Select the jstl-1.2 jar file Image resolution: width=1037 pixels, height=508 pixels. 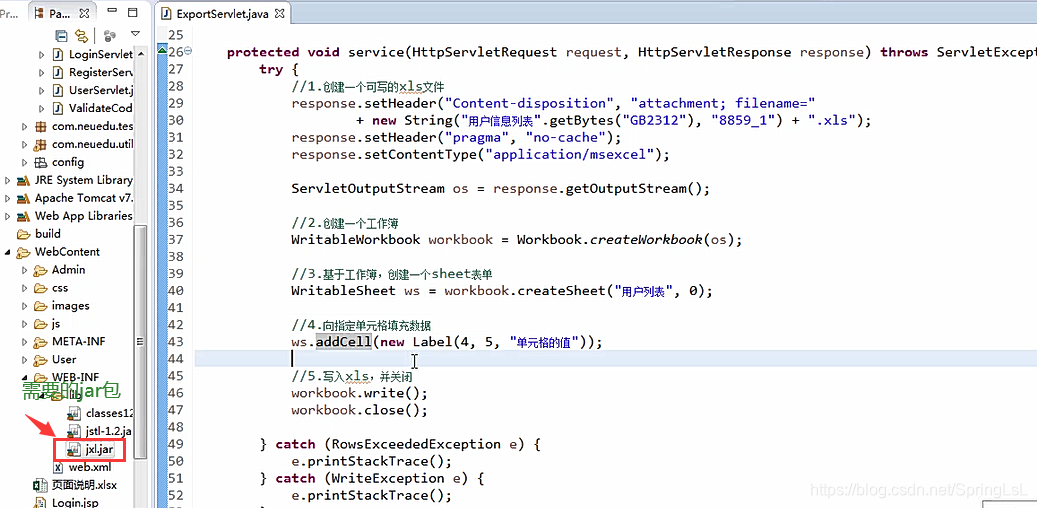click(x=101, y=431)
